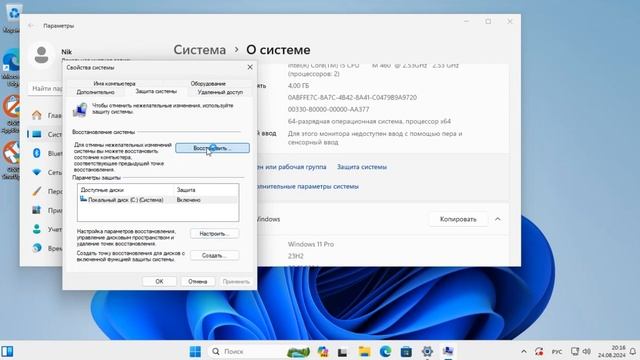Open the Task View icon in the taskbar

pos(342,351)
